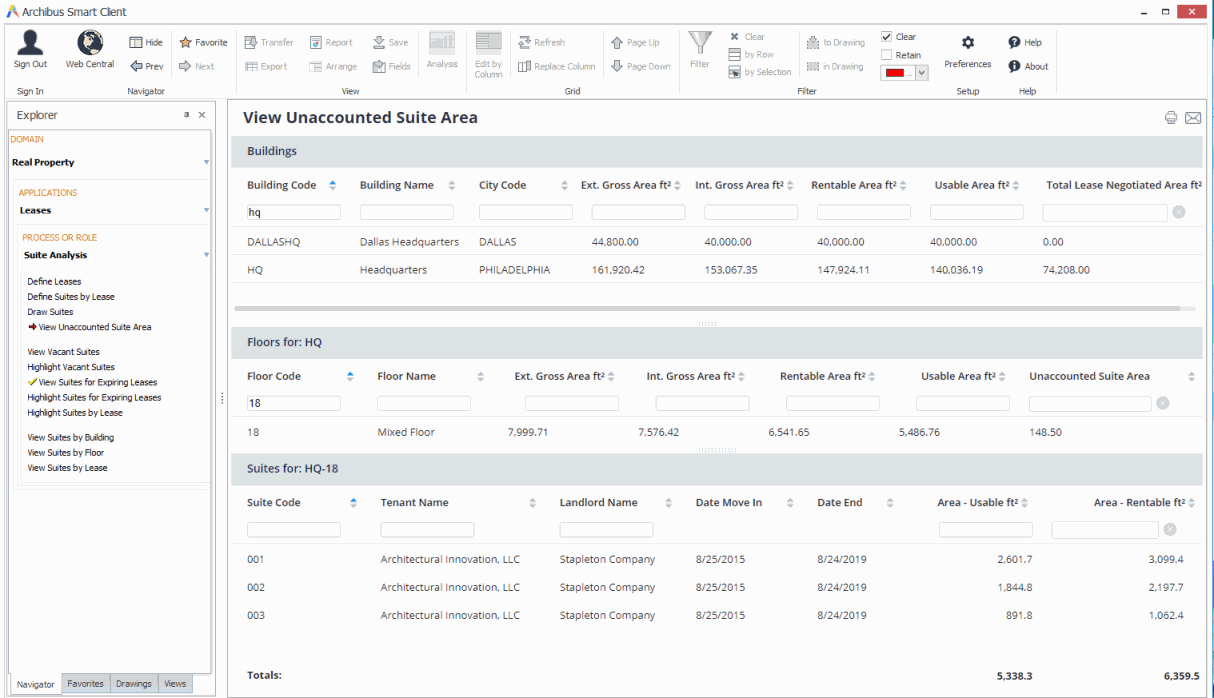Image resolution: width=1214 pixels, height=698 pixels.
Task: Click the red color swatch in Filter group
Action: coord(899,72)
